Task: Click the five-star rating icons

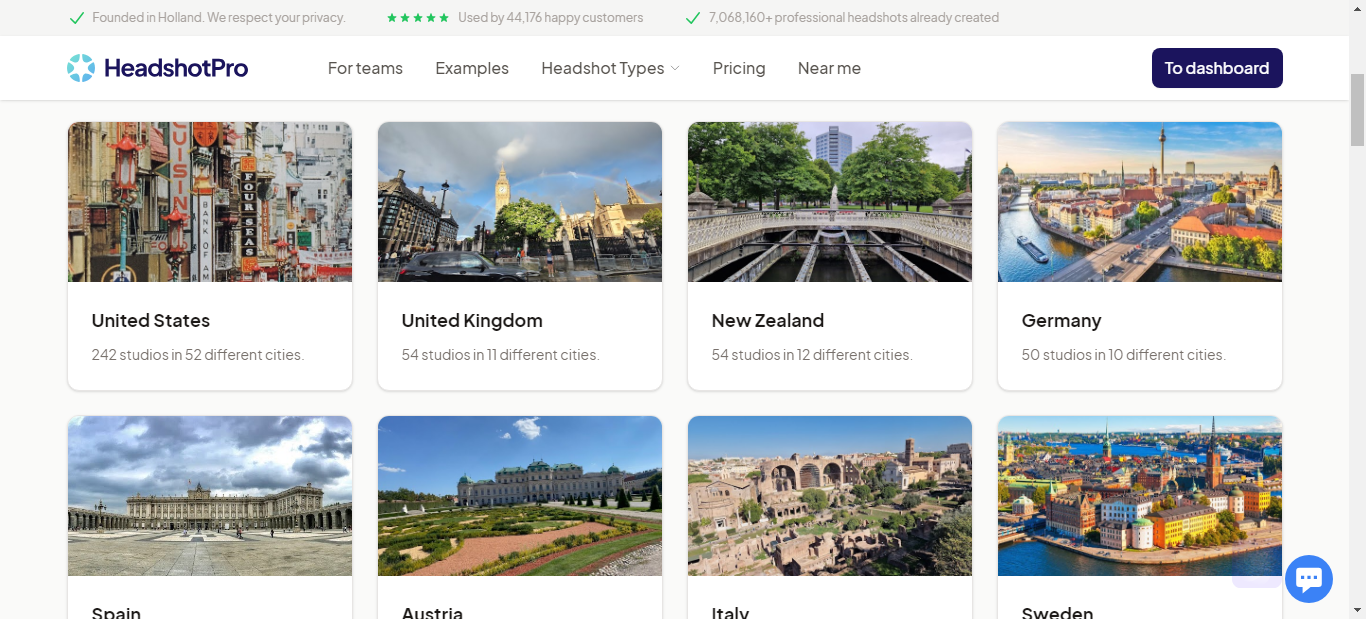Action: coord(418,18)
